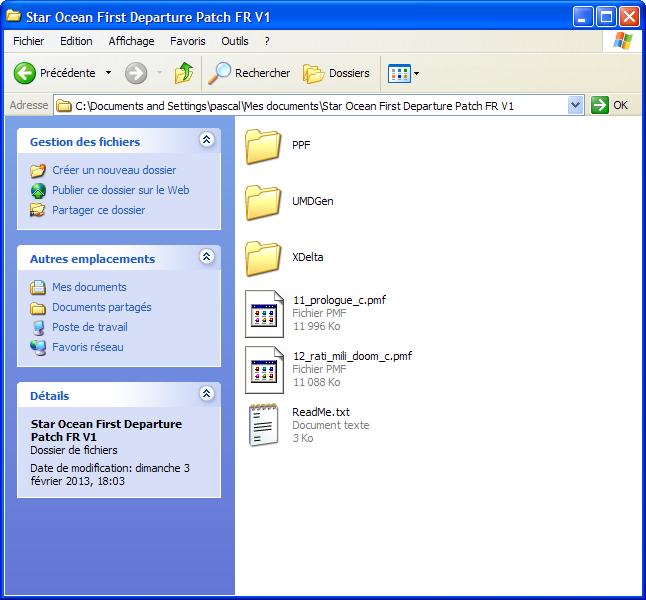
Task: Click the PPF folder name
Action: click(x=301, y=145)
